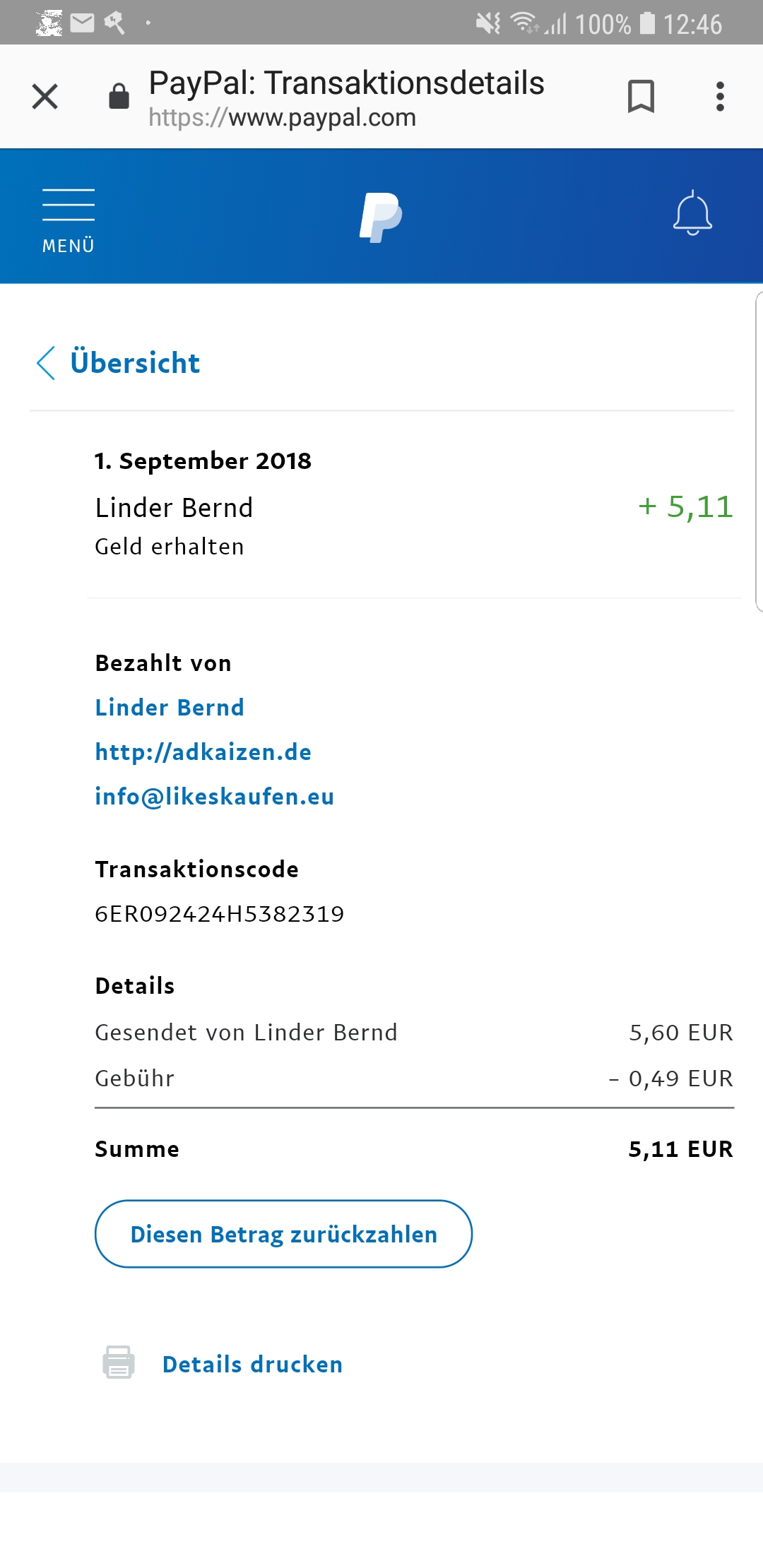Open the browser three-dot overflow menu
763x1568 pixels.
720,97
